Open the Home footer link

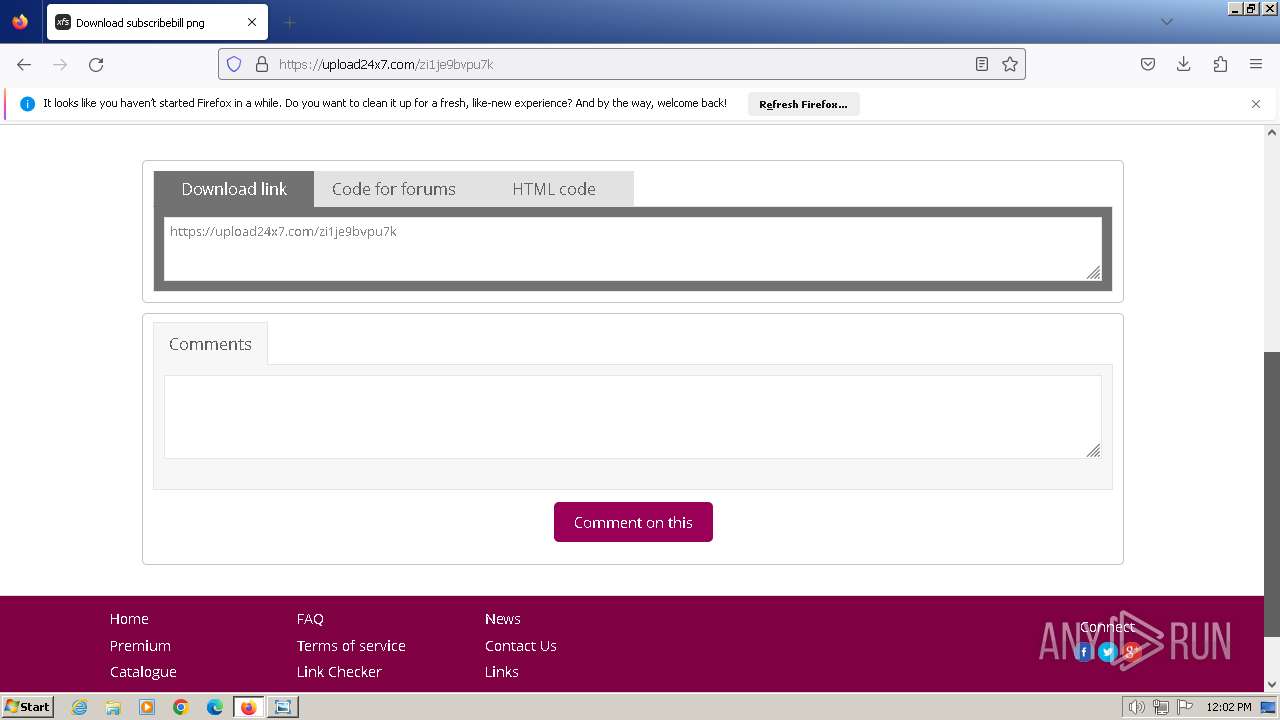(x=129, y=619)
